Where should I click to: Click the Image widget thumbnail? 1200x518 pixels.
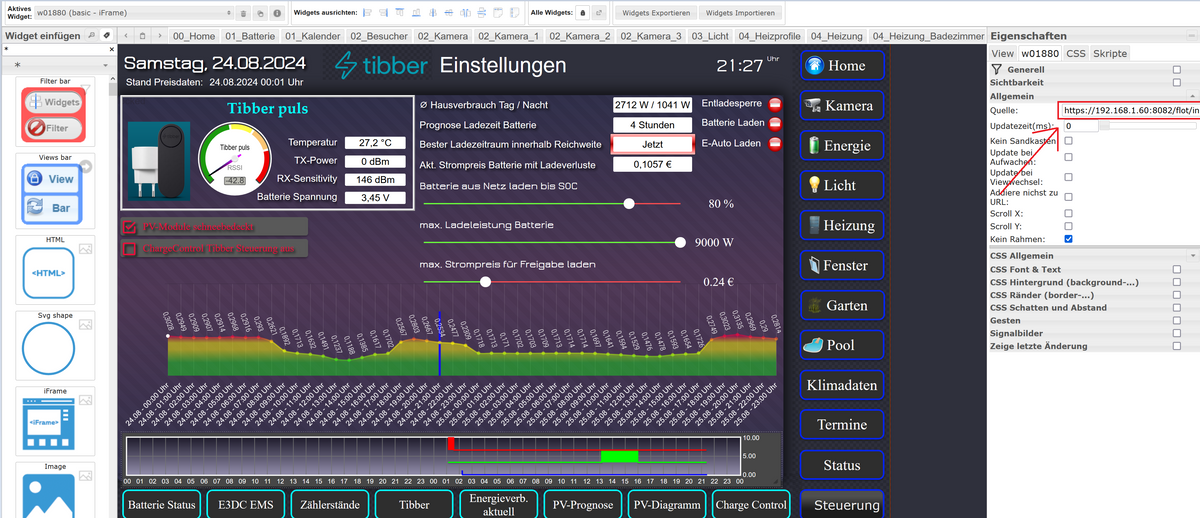(55, 490)
